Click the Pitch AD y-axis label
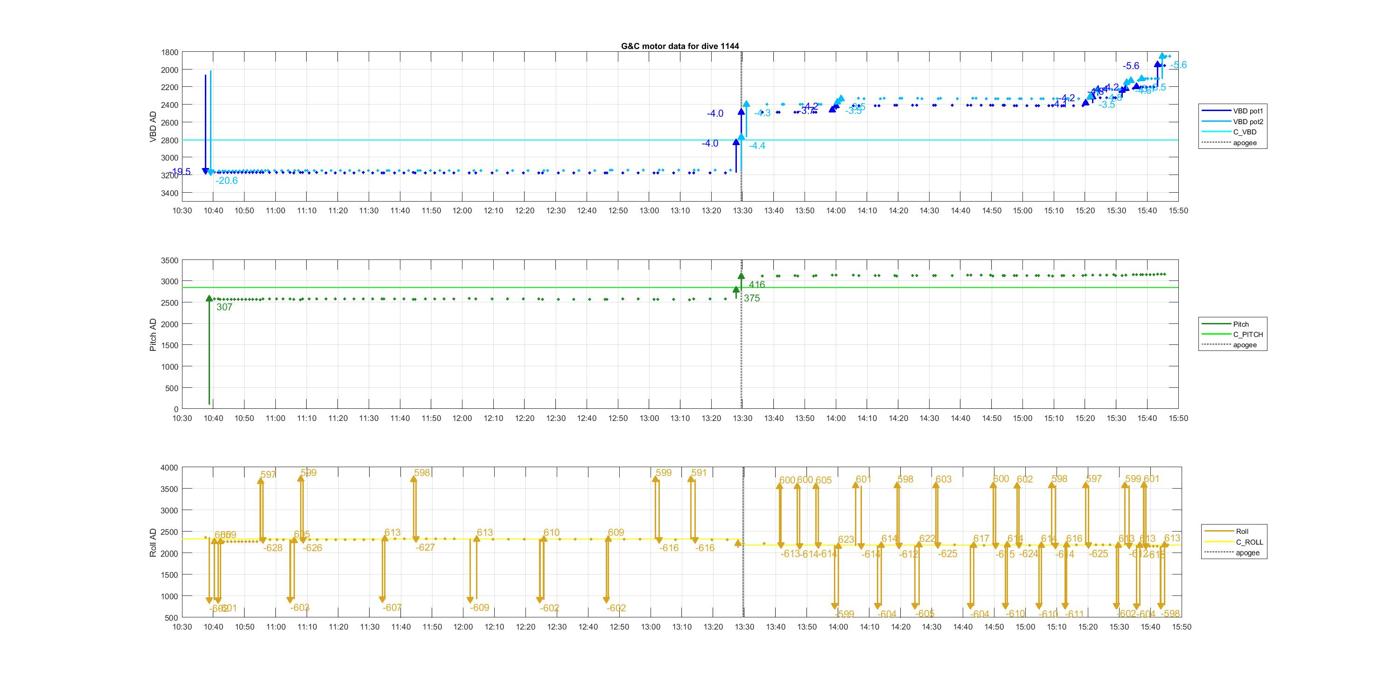This screenshot has height=693, width=1400. (x=153, y=334)
